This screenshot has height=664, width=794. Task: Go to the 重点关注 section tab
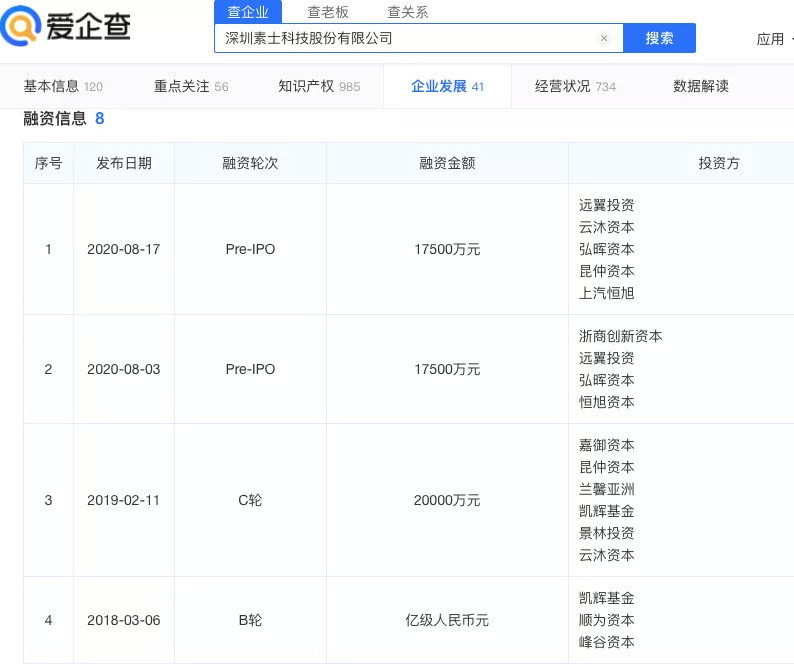pyautogui.click(x=191, y=86)
